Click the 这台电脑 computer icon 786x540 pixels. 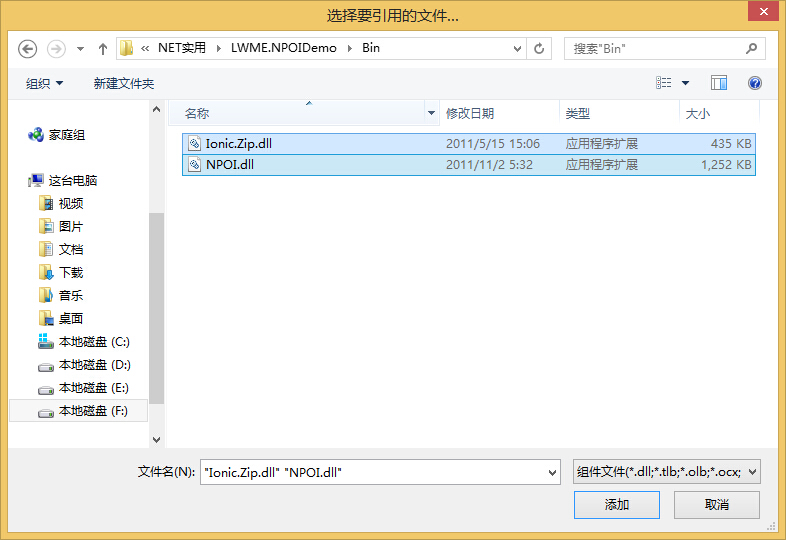point(36,181)
